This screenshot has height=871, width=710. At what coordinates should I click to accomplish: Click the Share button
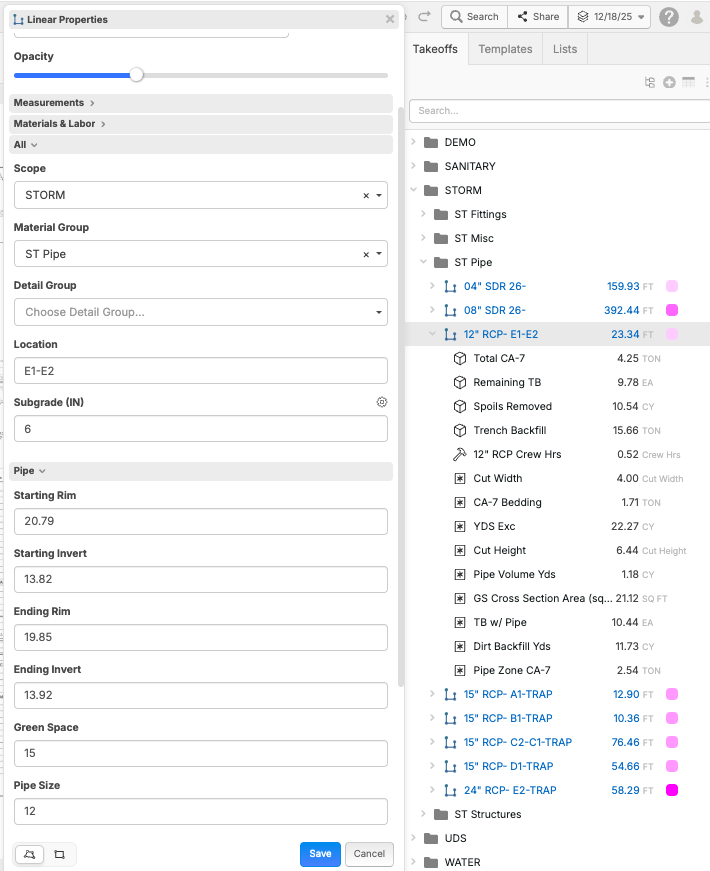537,17
